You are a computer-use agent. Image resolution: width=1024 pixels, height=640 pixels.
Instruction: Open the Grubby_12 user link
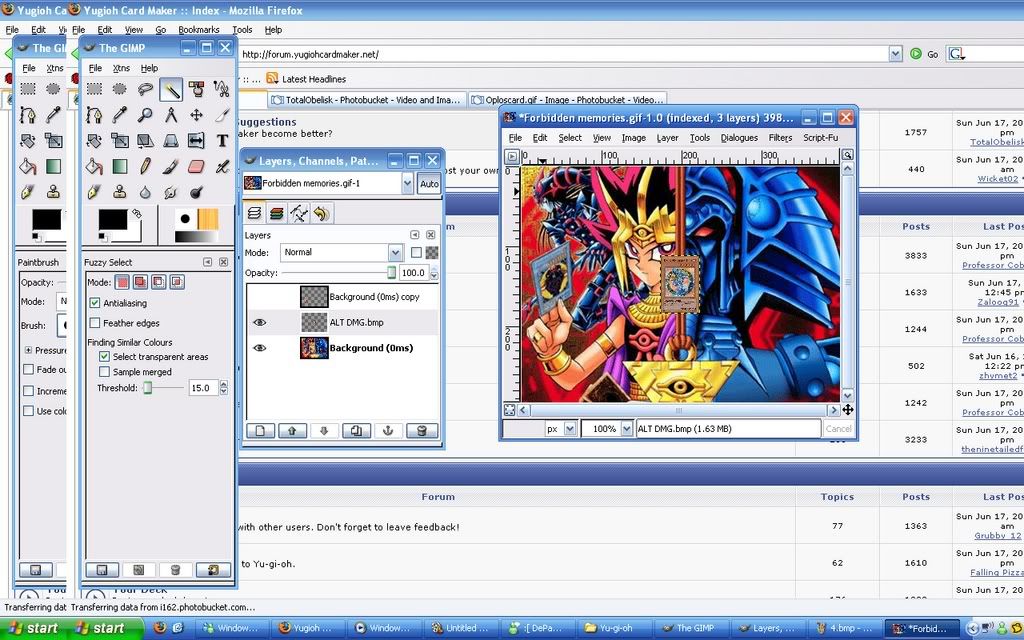point(999,536)
